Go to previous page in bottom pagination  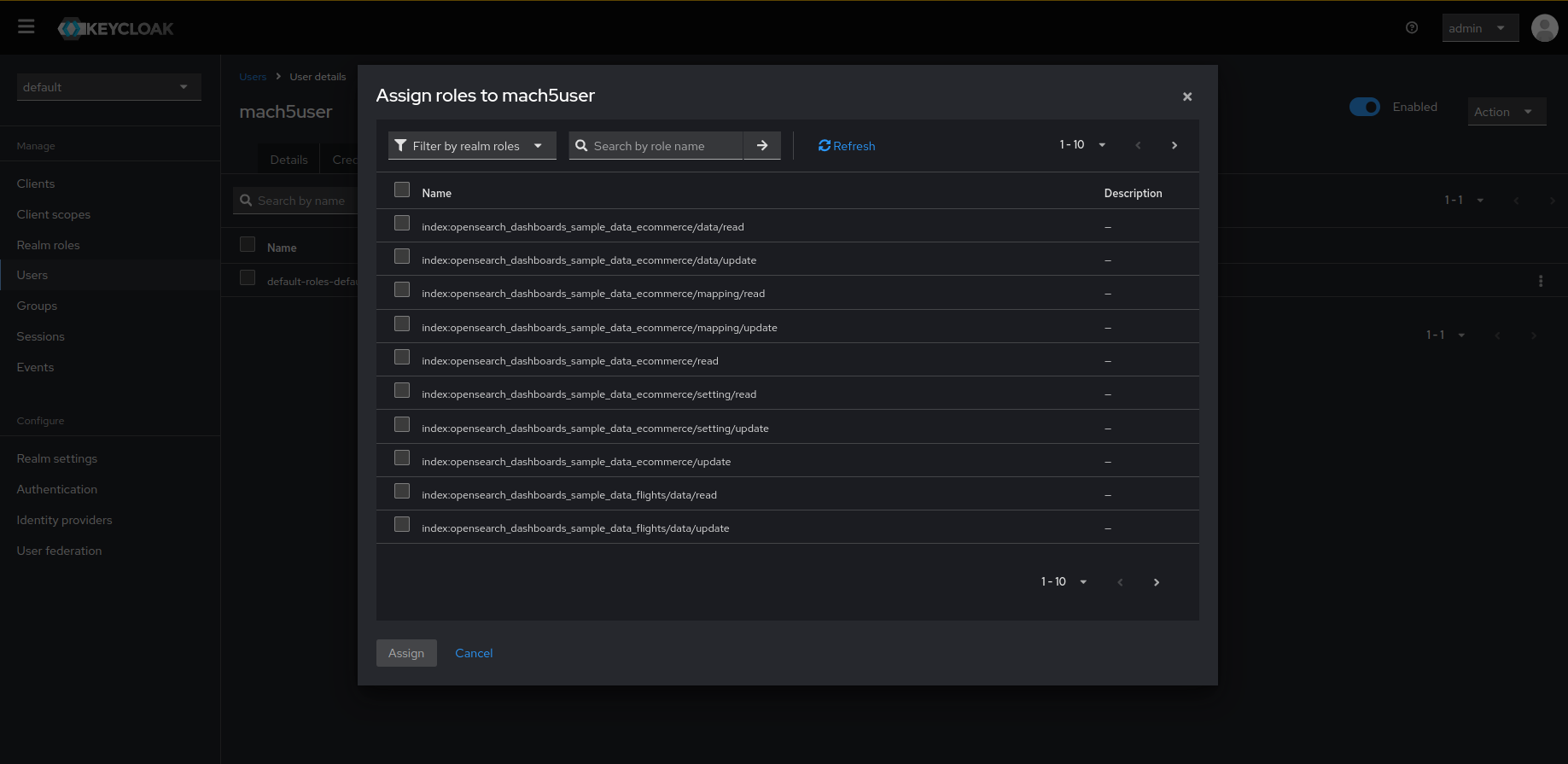[x=1120, y=582]
